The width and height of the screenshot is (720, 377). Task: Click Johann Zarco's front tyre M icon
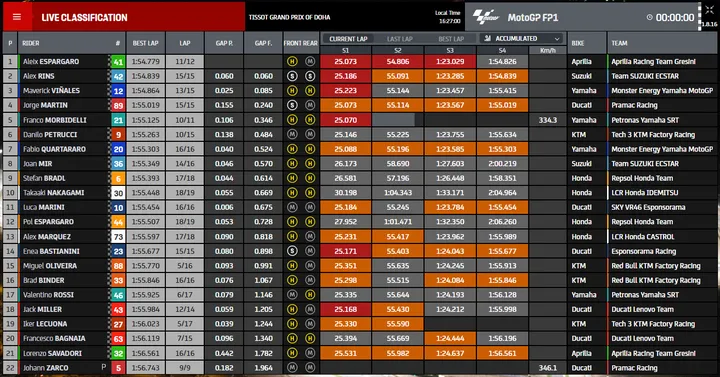click(x=292, y=367)
